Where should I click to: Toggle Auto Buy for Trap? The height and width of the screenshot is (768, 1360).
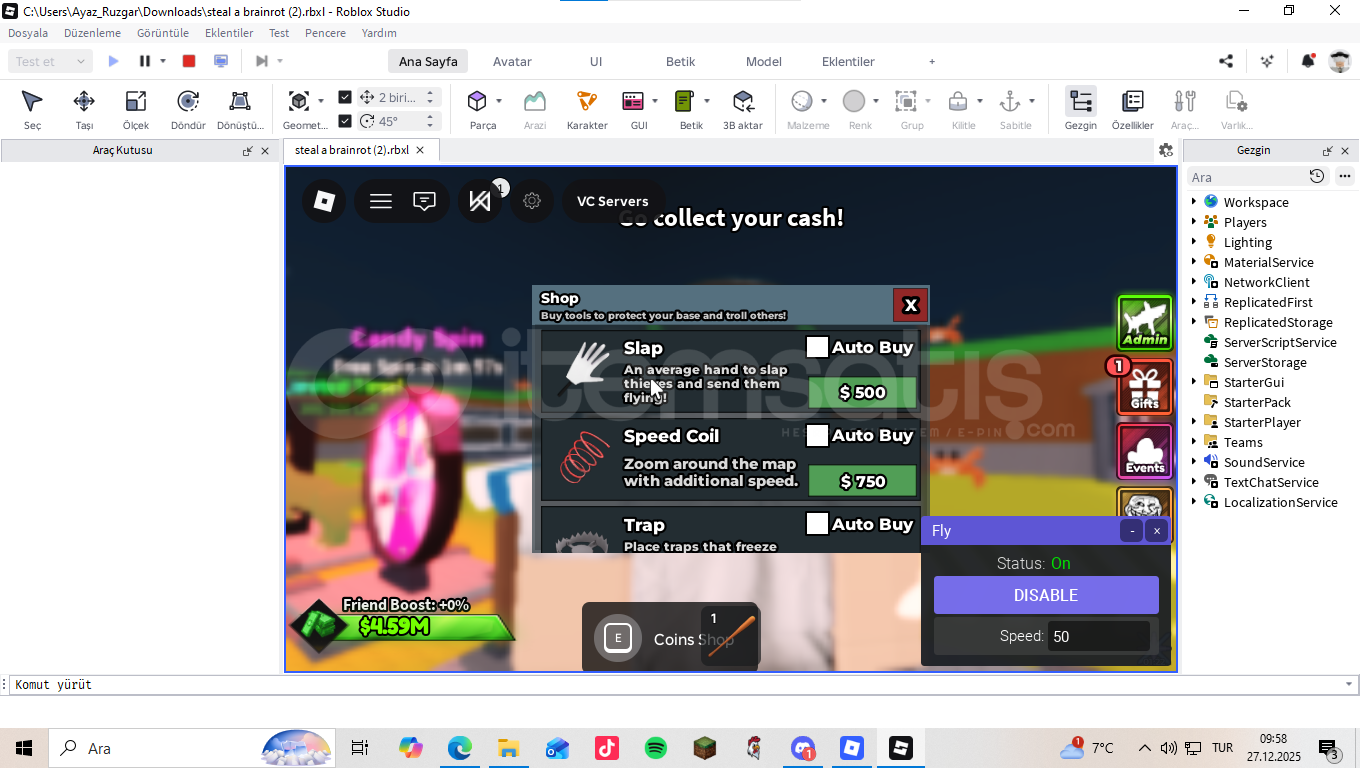817,523
